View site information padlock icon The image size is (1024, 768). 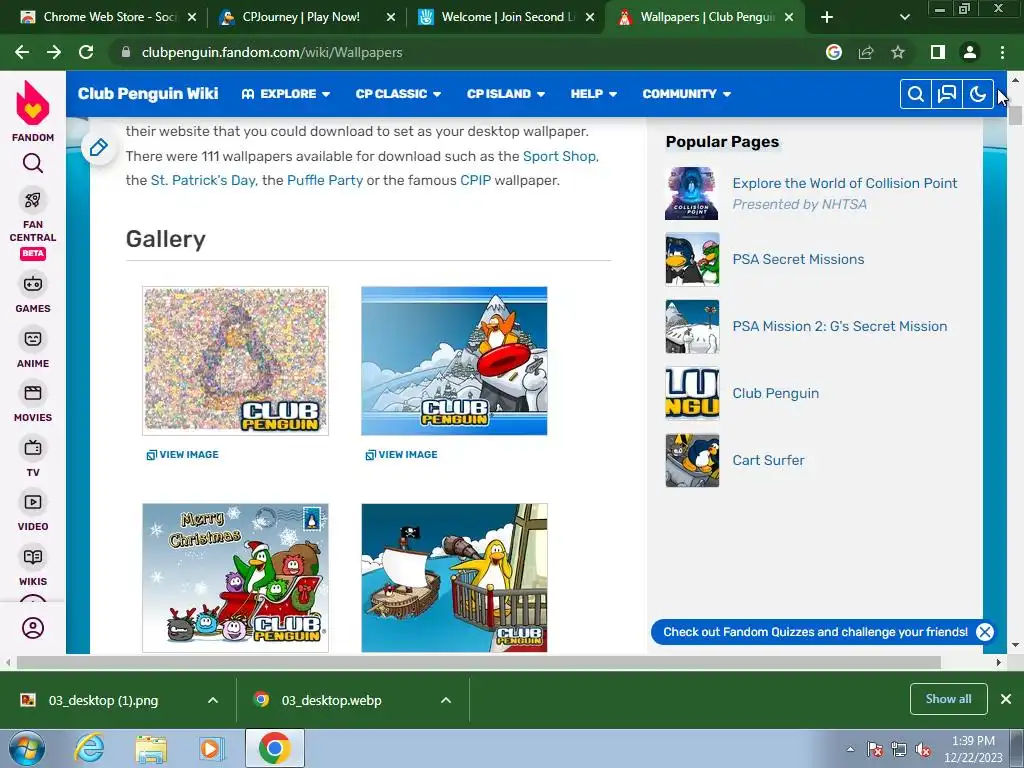126,52
